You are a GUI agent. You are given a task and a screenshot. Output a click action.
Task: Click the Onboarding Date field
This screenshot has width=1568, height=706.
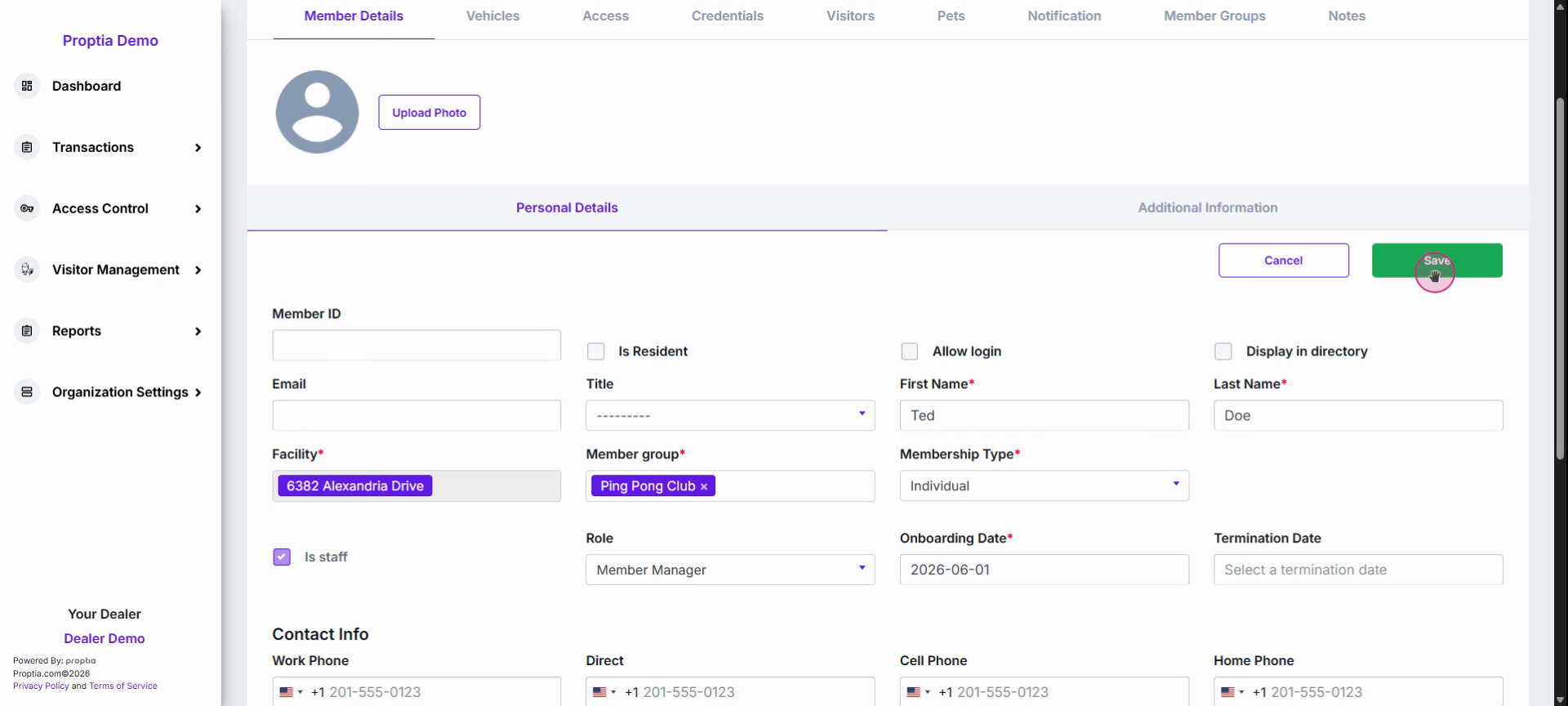click(x=1045, y=570)
